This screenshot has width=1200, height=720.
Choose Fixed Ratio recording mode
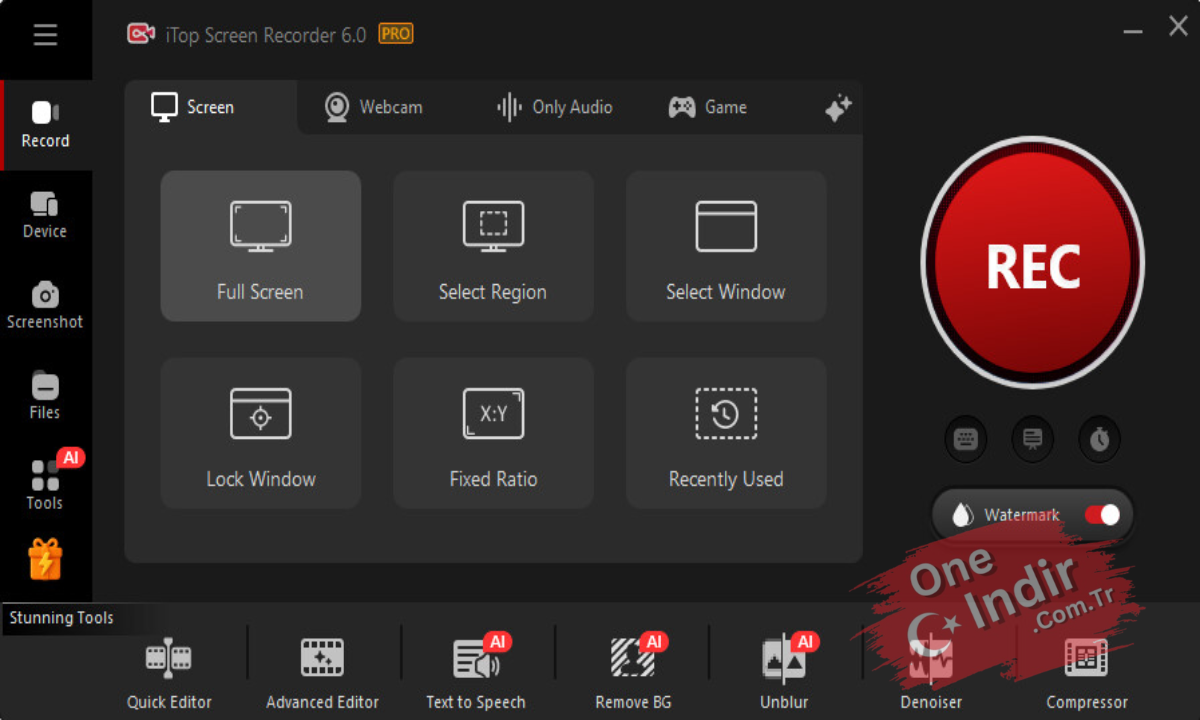tap(493, 433)
